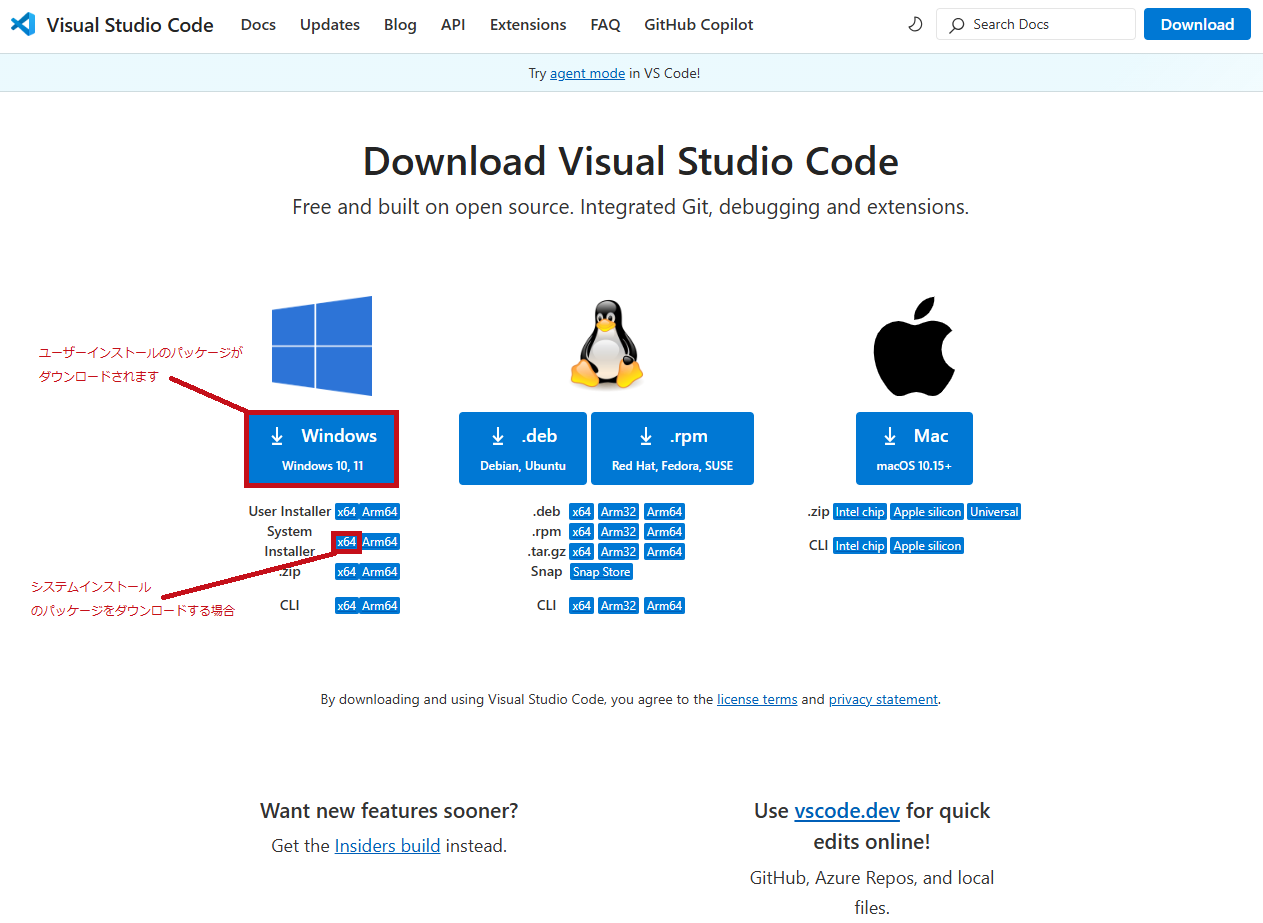Go to the Blog page
Viewport: 1263px width, 923px height.
tap(400, 24)
